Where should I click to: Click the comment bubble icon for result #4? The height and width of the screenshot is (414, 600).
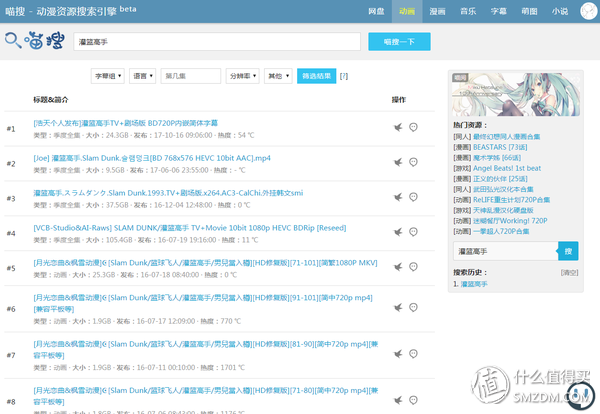414,233
